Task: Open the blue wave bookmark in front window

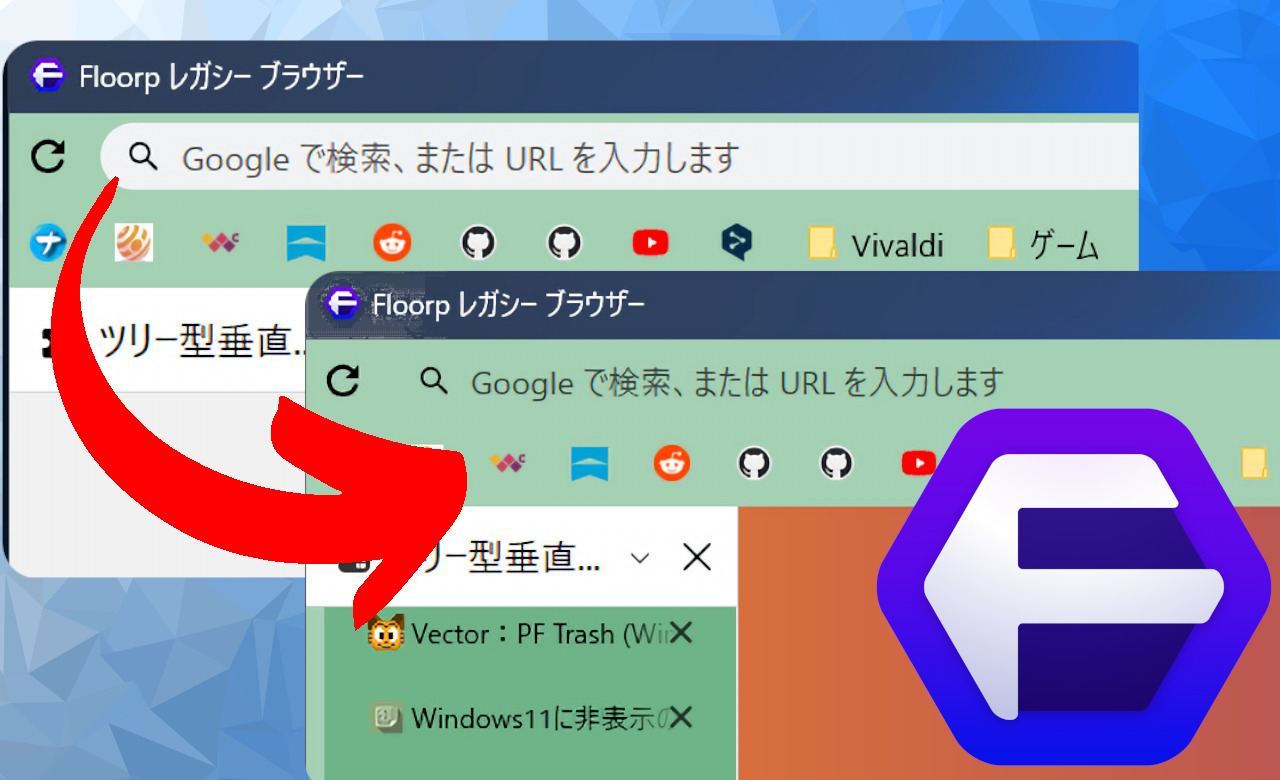Action: pos(590,463)
